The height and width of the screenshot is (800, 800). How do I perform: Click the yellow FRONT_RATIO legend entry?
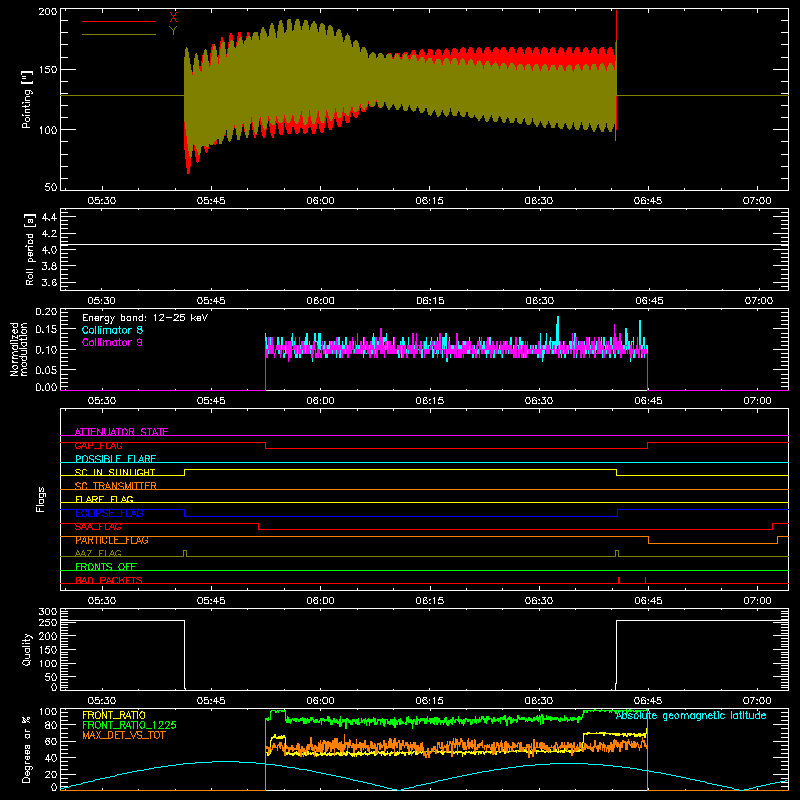click(x=114, y=715)
